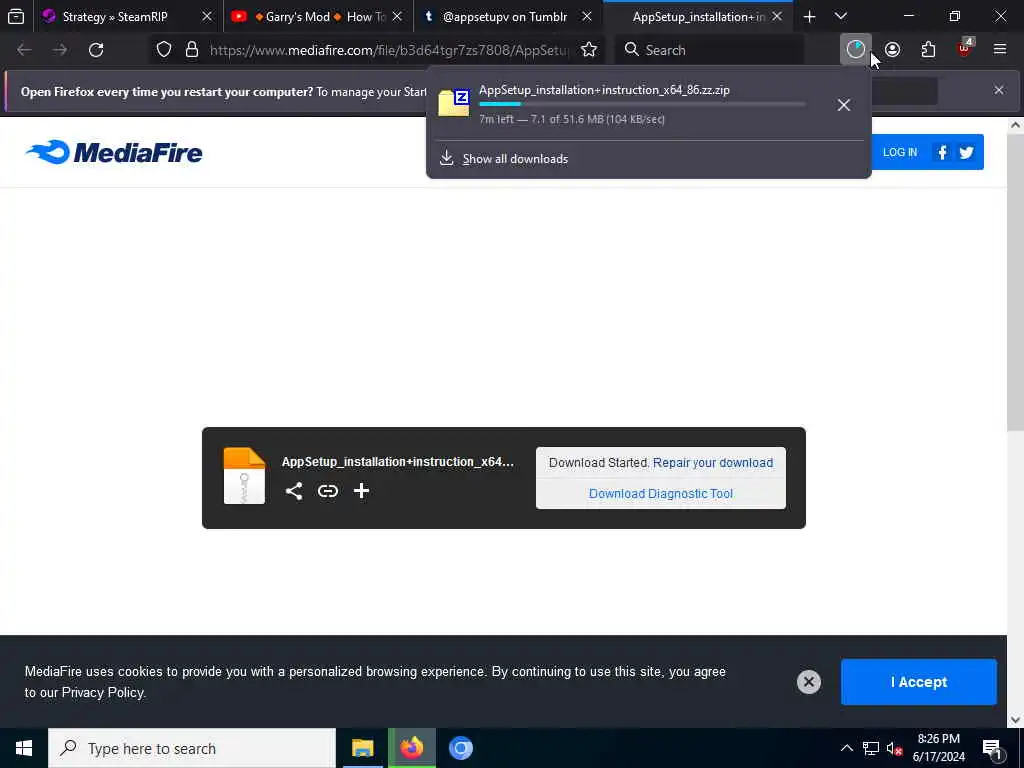The image size is (1024, 768).
Task: Open the Firefox hamburger application menu
Action: click(1000, 50)
